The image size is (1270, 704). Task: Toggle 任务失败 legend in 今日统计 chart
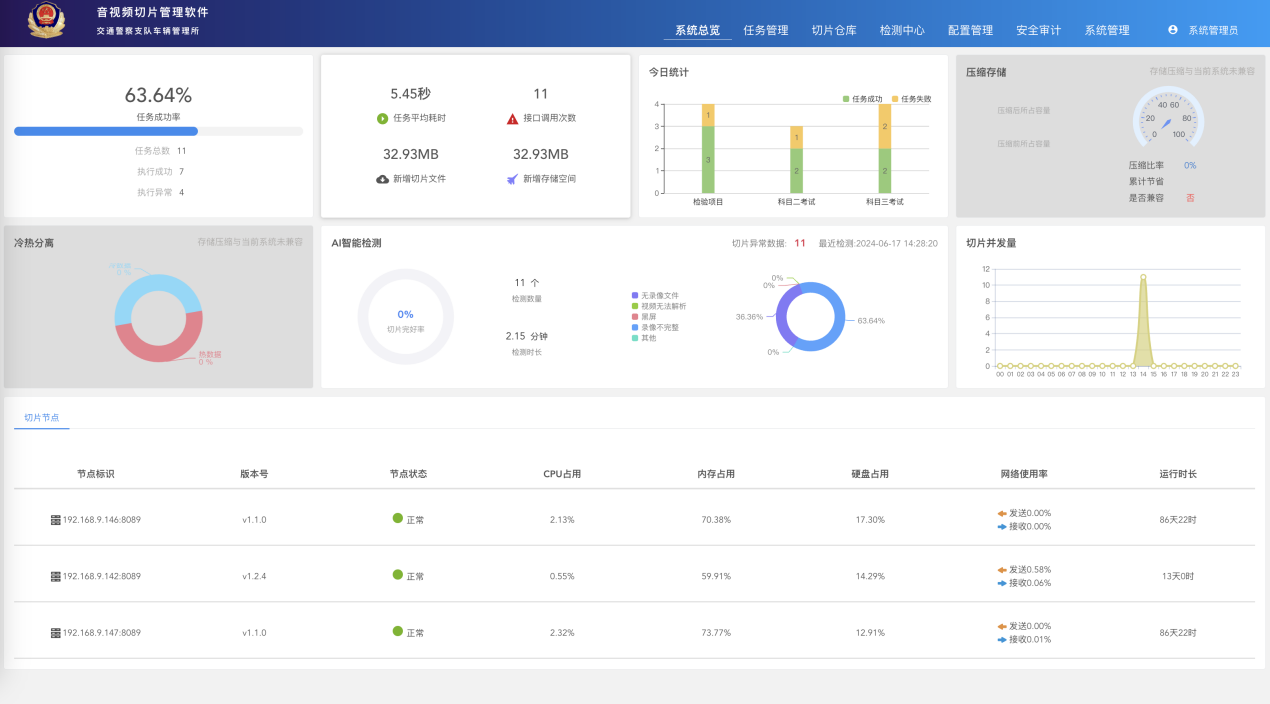(x=911, y=99)
